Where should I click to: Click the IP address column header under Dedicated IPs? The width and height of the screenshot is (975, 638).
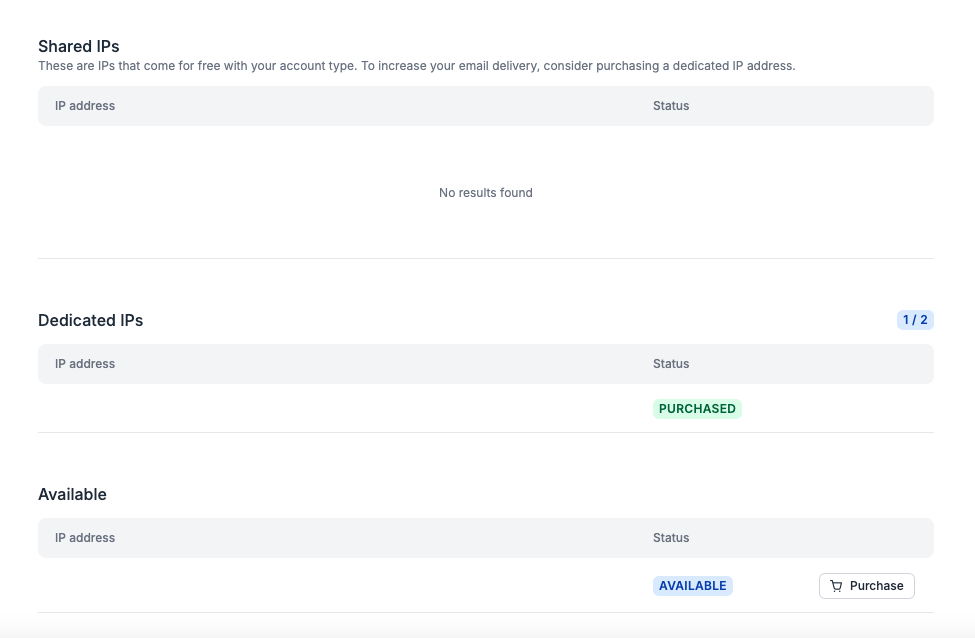click(x=85, y=363)
